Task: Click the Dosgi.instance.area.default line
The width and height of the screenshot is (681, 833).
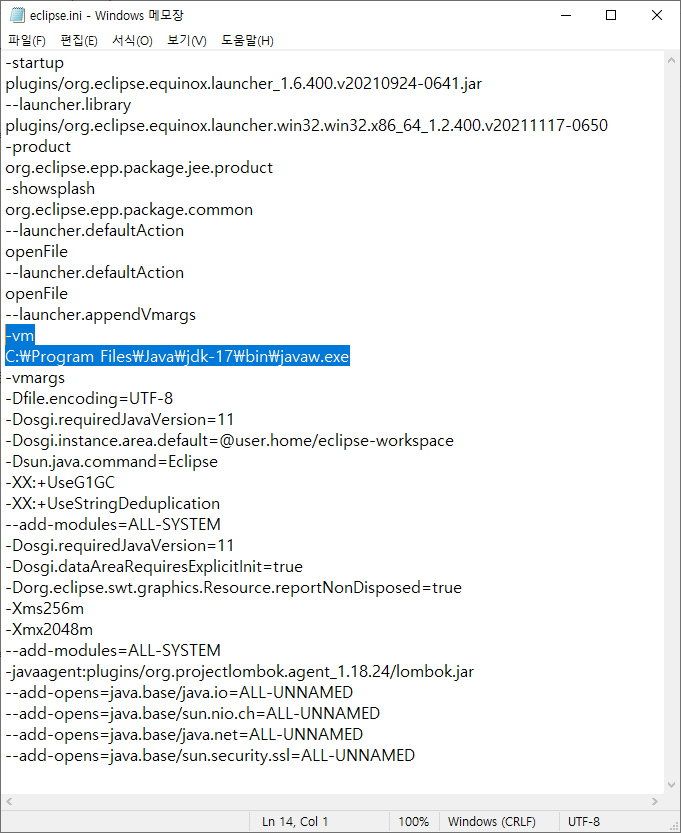Action: point(229,440)
